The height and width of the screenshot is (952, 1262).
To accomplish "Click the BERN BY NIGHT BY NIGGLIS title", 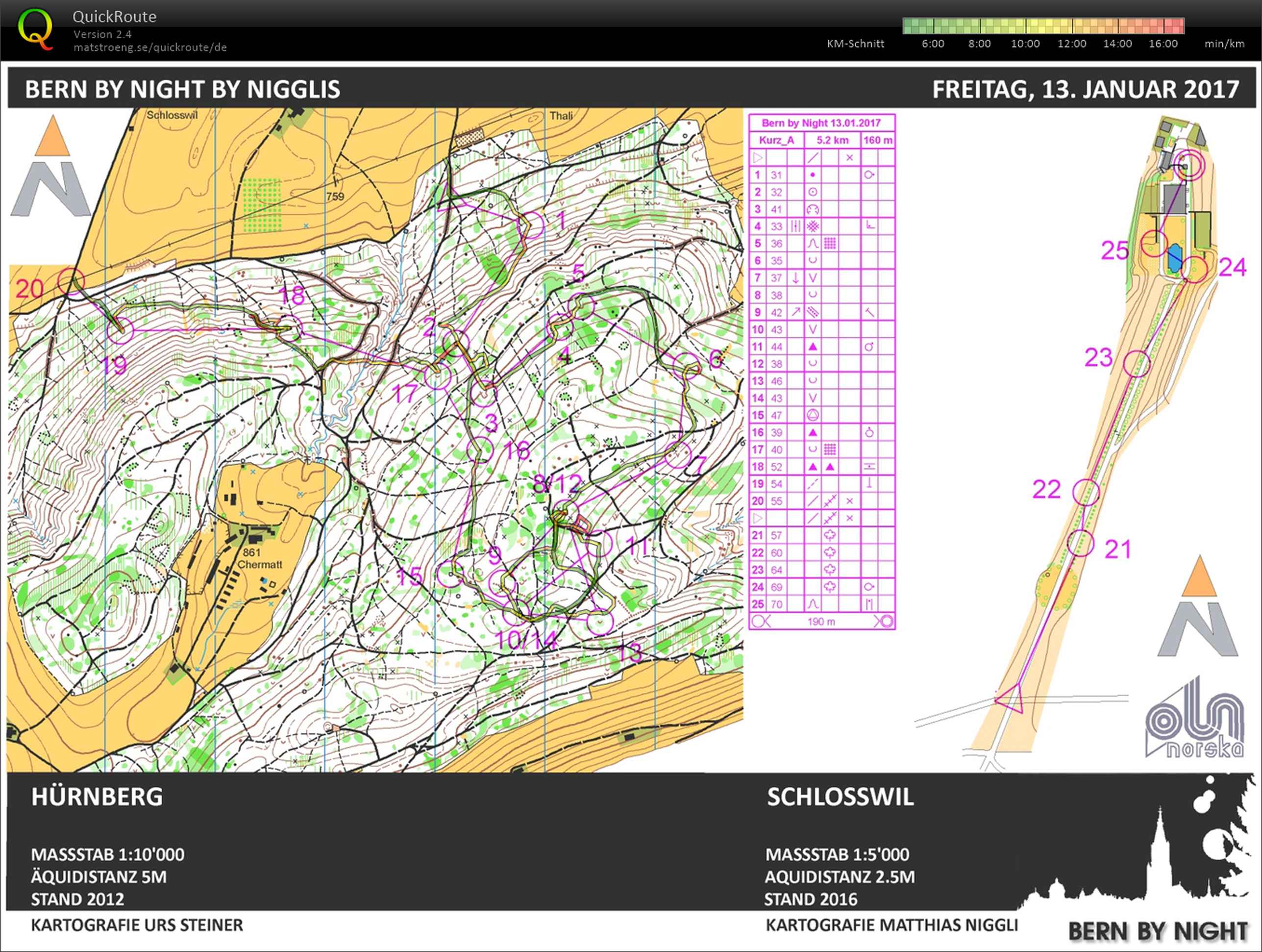I will coord(183,89).
